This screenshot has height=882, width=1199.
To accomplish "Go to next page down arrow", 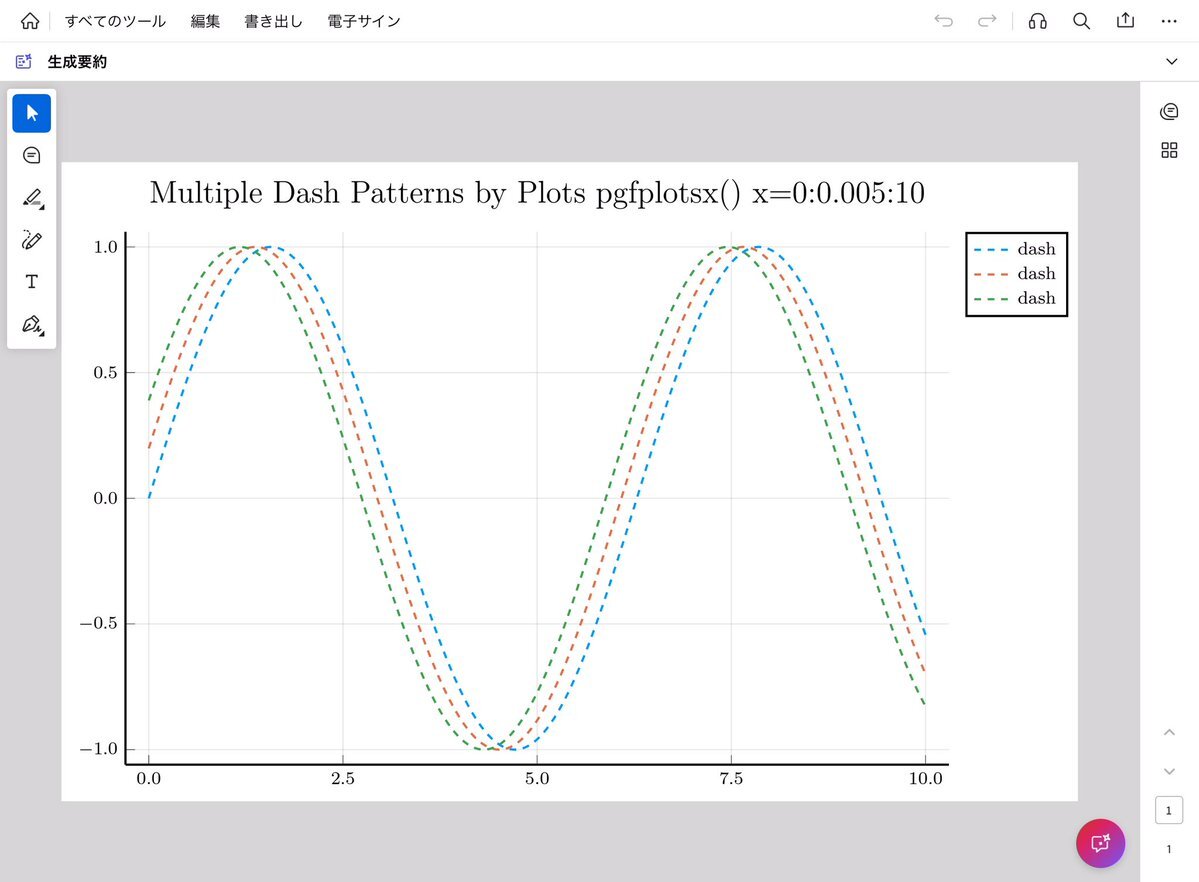I will pyautogui.click(x=1168, y=771).
